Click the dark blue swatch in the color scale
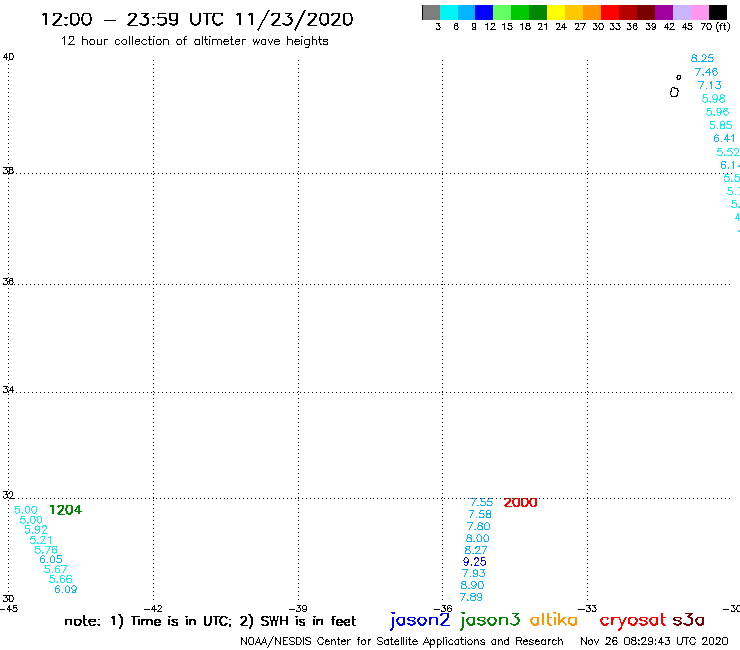 (x=484, y=12)
